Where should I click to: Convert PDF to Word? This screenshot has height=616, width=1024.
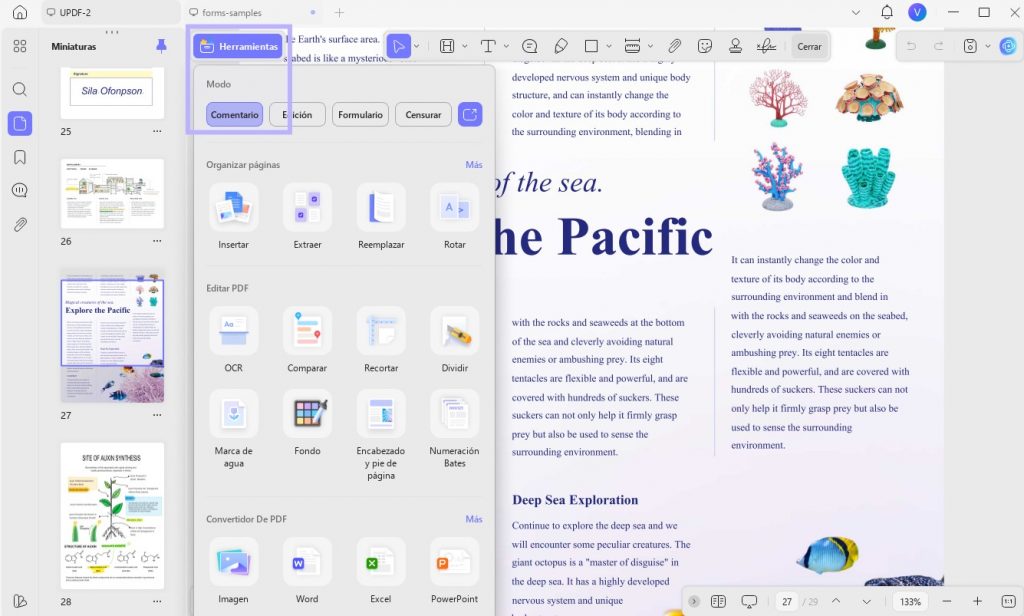[307, 572]
